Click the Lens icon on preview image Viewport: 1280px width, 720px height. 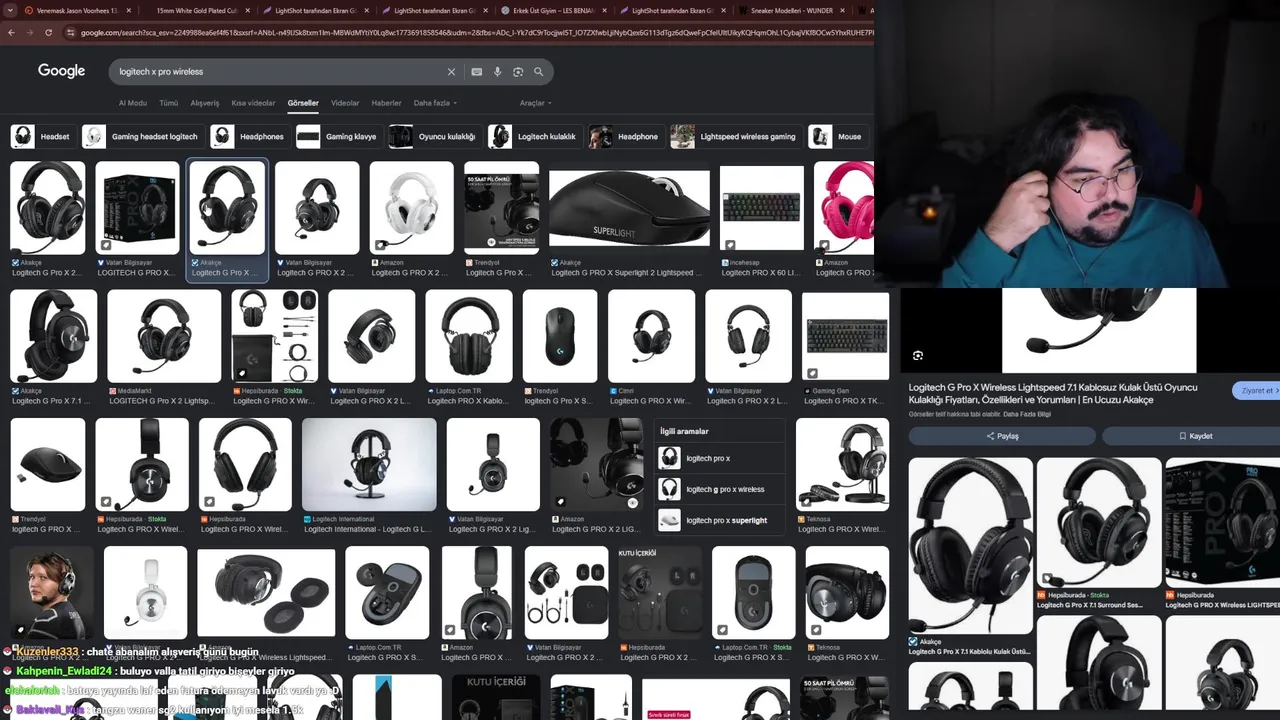(918, 355)
